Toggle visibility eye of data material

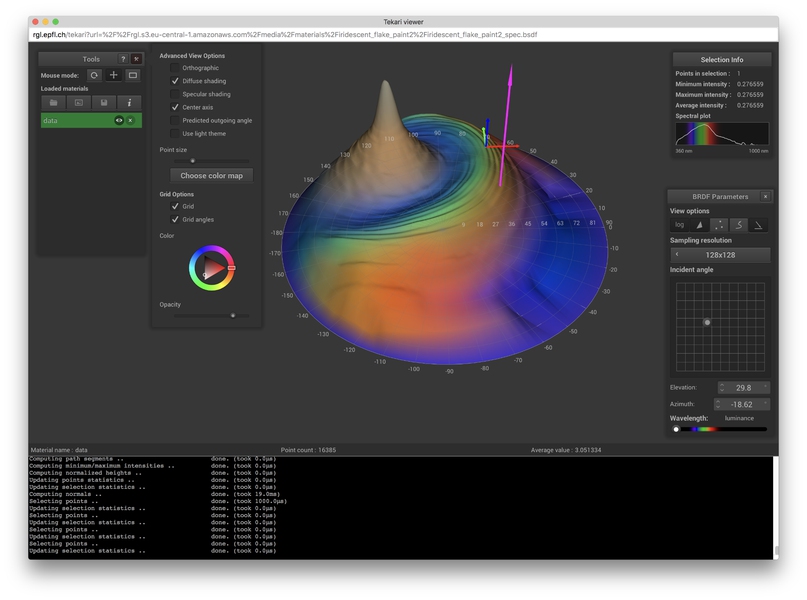click(118, 120)
